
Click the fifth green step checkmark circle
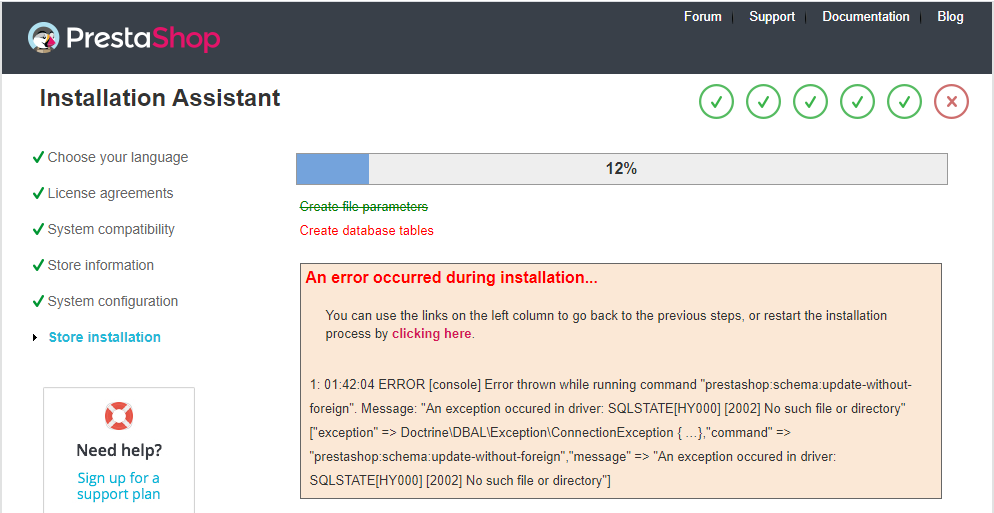[904, 101]
